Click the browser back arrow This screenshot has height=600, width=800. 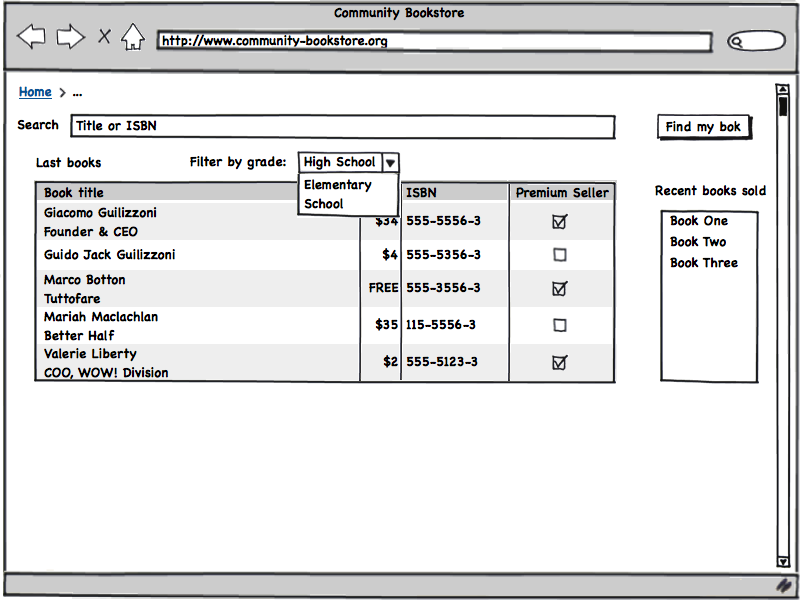point(31,38)
